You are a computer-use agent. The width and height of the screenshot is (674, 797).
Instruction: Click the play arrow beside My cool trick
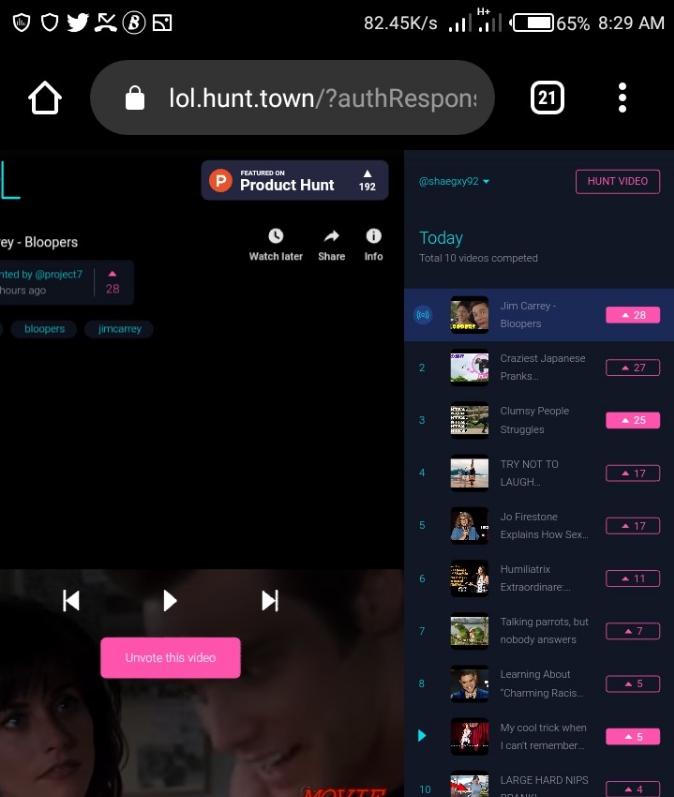[422, 736]
